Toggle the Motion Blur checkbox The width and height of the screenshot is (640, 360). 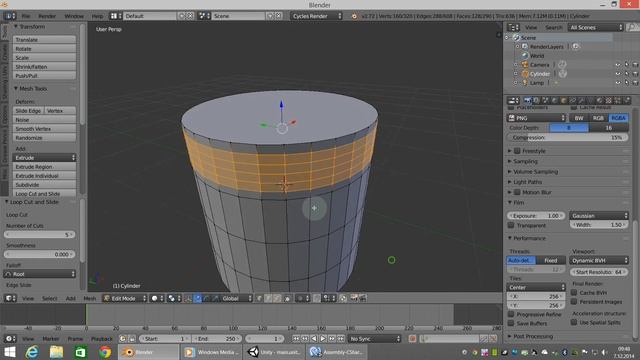(517, 192)
